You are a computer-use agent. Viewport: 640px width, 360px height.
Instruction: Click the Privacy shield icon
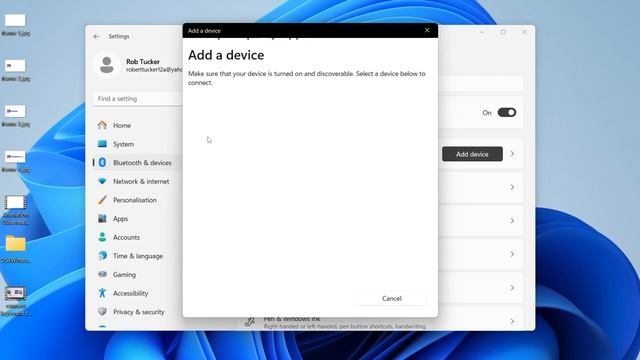coord(102,311)
